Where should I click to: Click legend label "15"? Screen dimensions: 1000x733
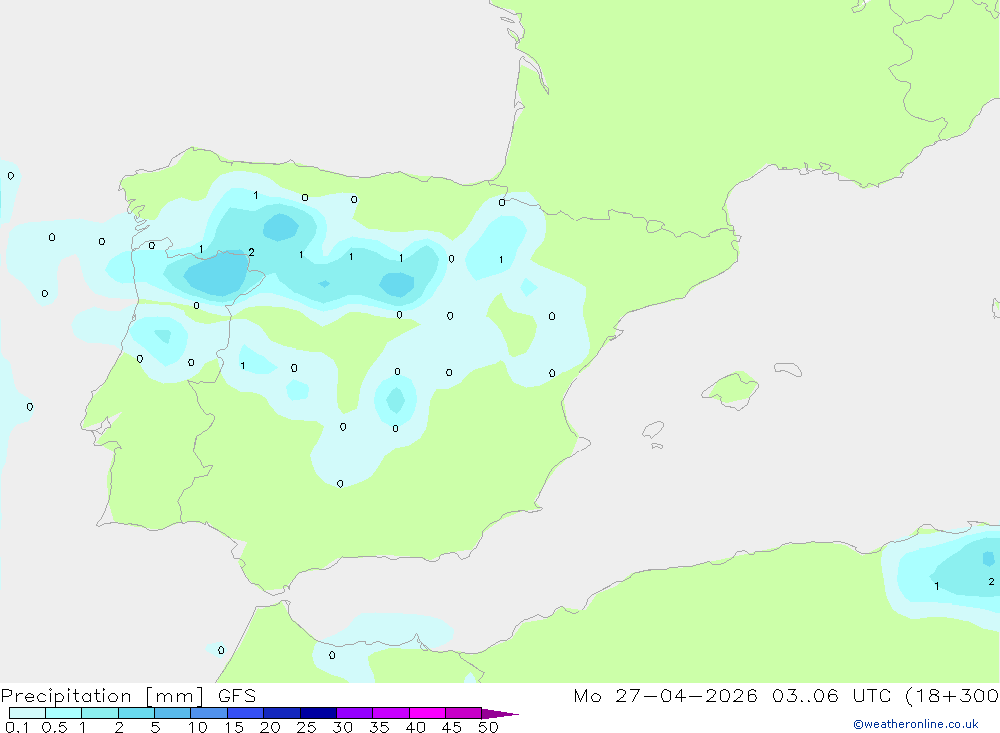(233, 727)
